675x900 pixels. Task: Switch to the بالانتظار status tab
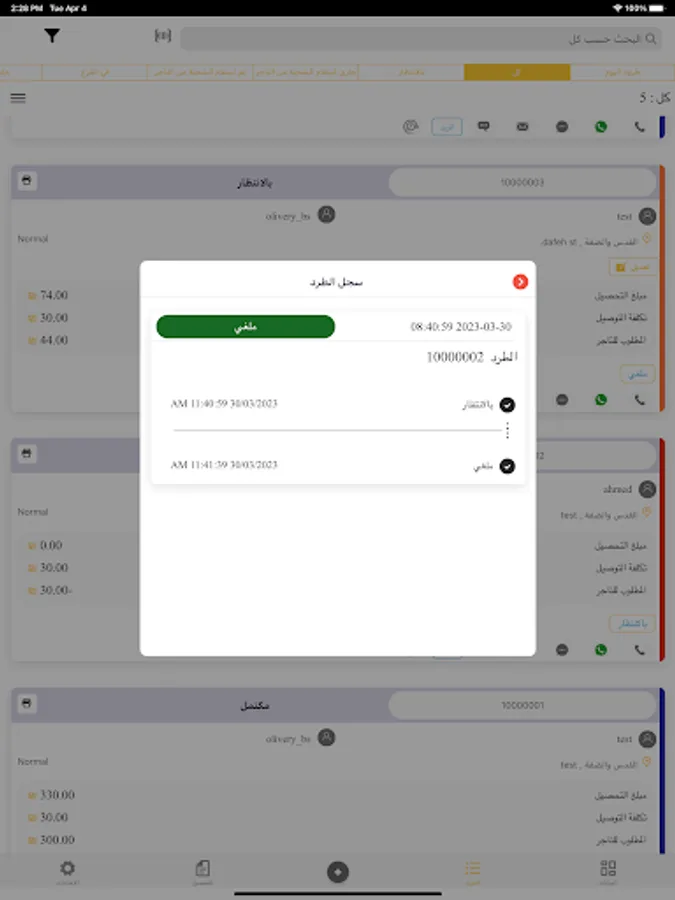(411, 72)
